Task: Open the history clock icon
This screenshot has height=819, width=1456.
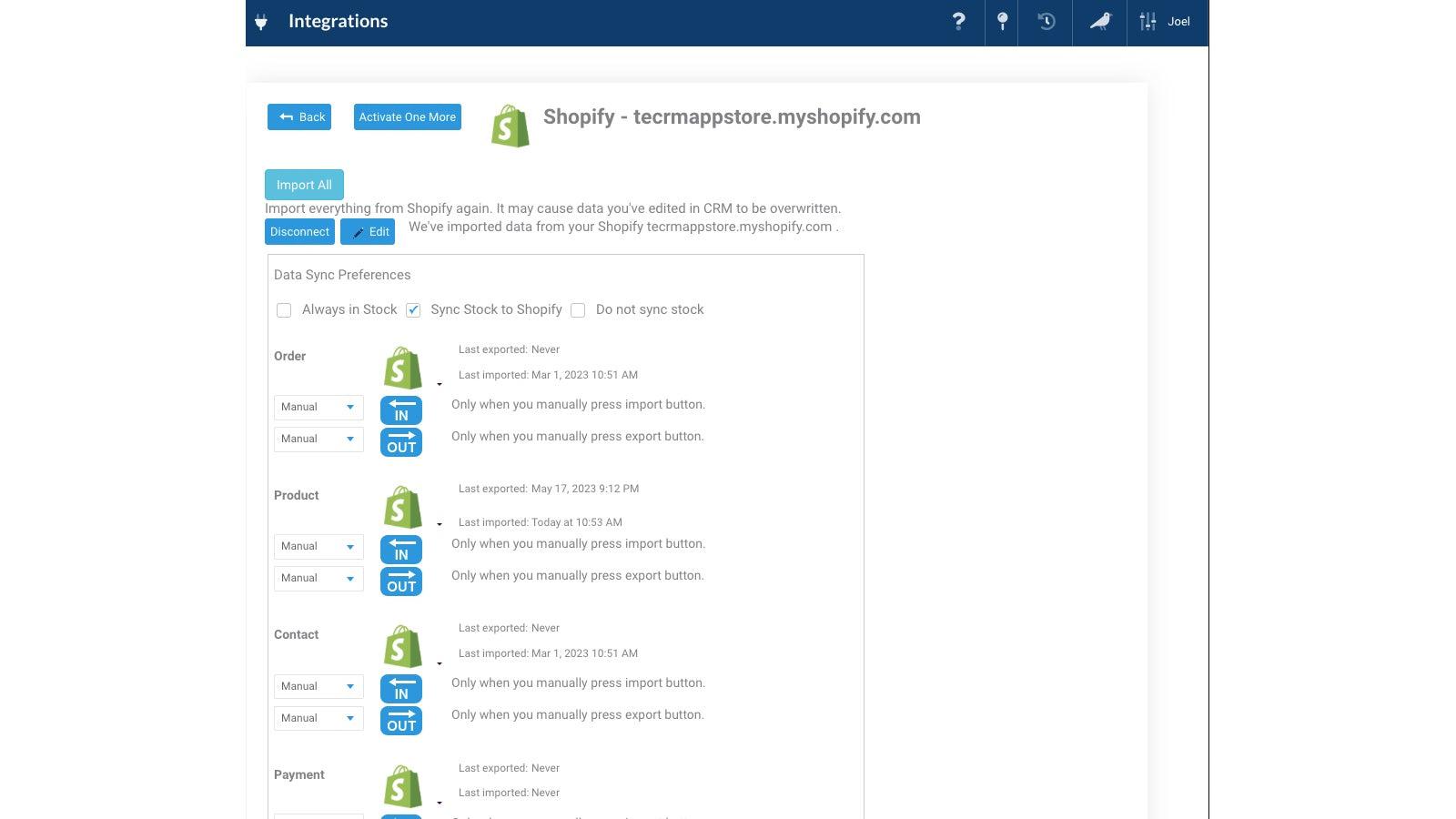Action: (1045, 22)
